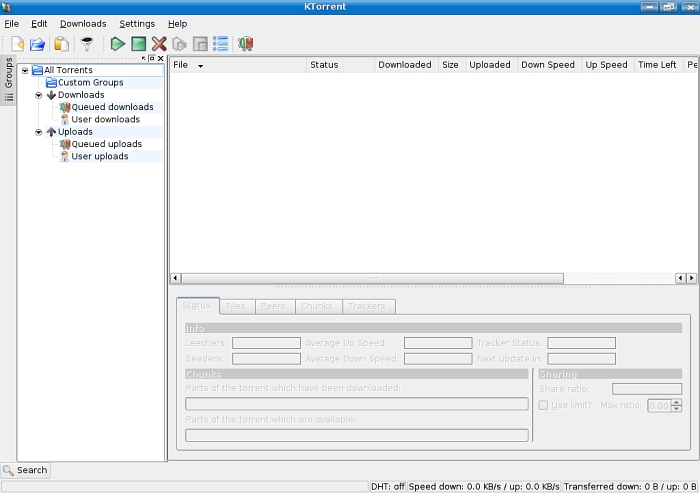Click the Tracker Status field

(x=582, y=343)
